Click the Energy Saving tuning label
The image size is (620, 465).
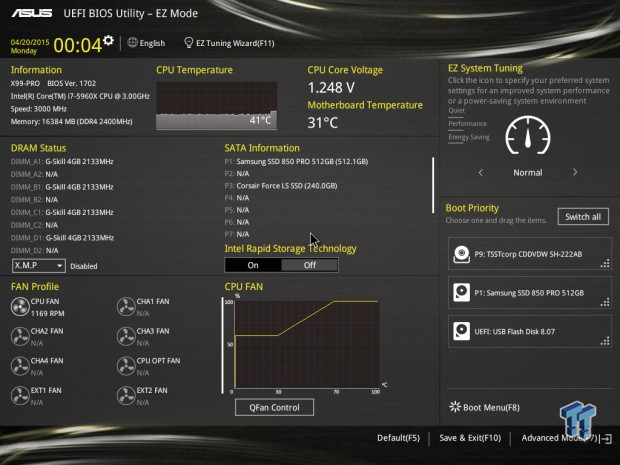coord(469,137)
